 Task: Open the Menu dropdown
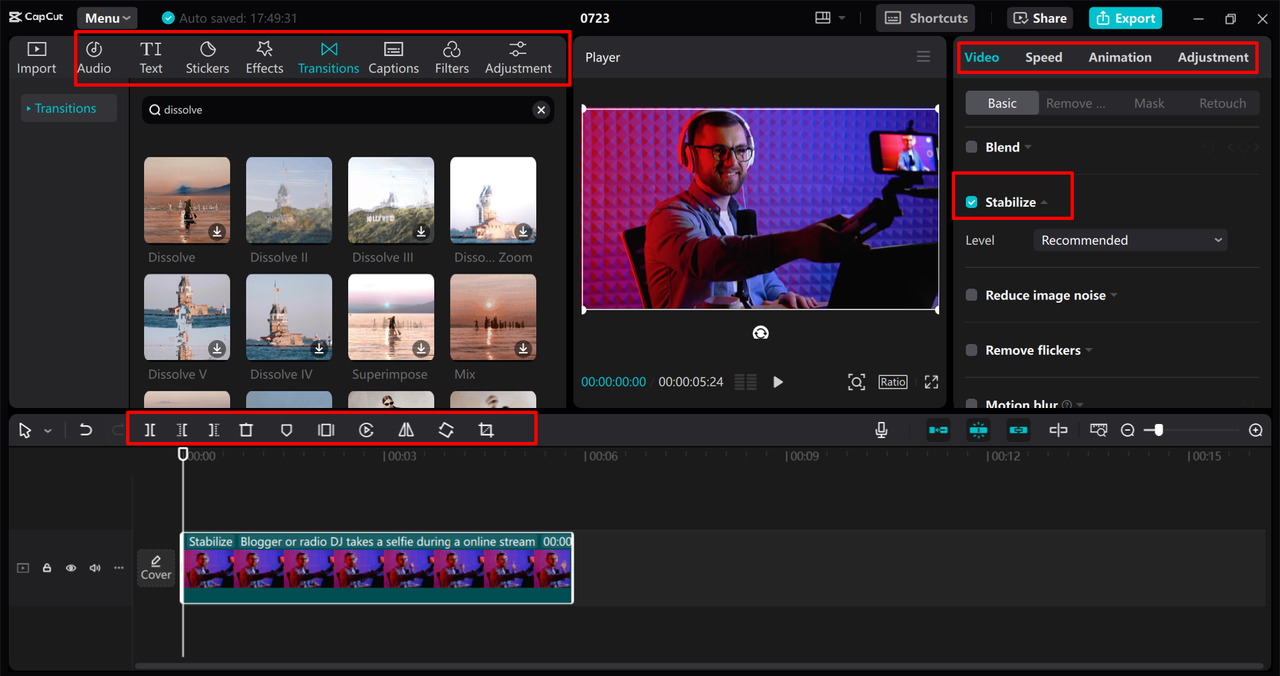point(107,18)
